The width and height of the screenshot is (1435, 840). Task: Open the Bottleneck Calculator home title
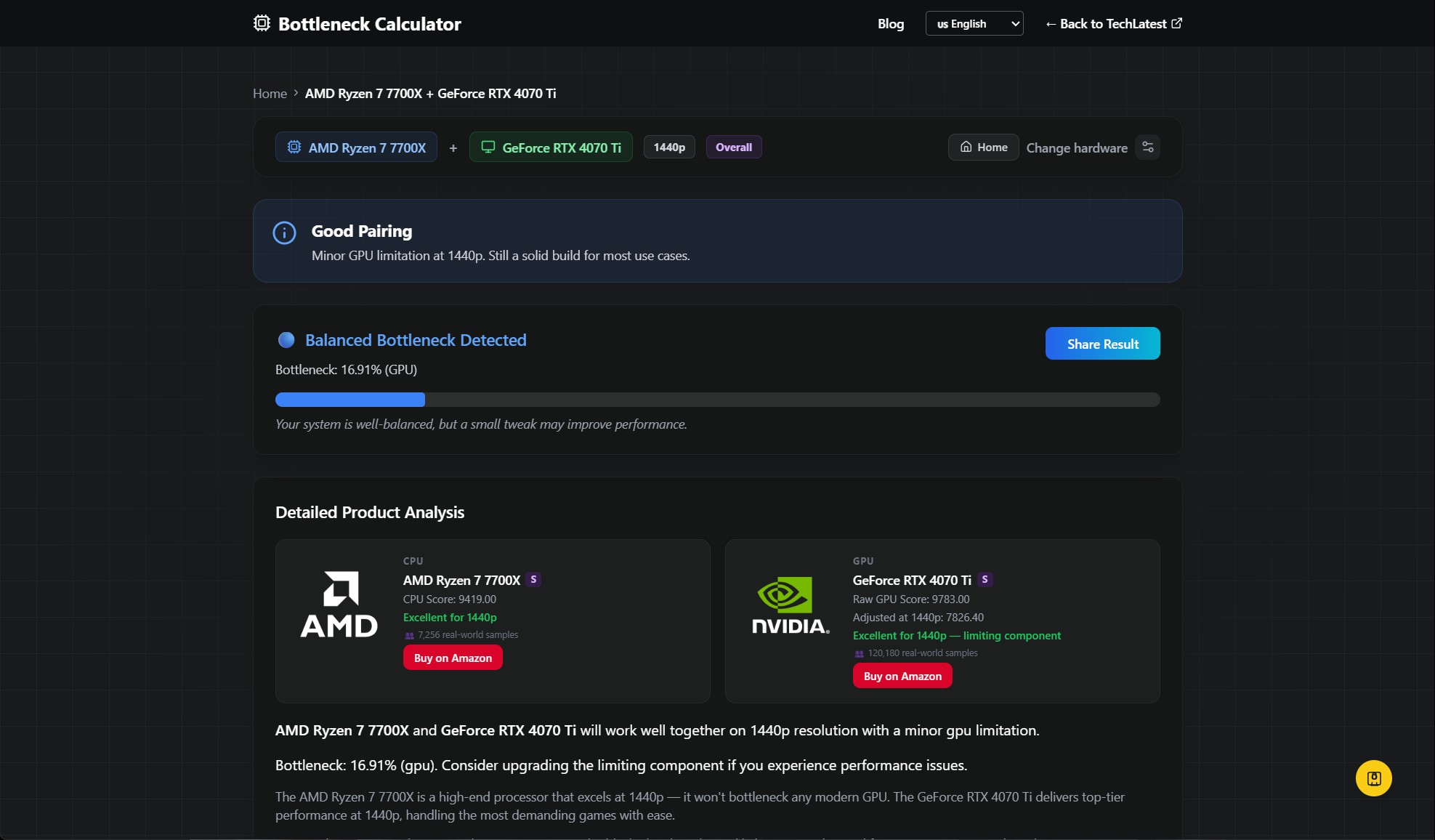(x=369, y=24)
